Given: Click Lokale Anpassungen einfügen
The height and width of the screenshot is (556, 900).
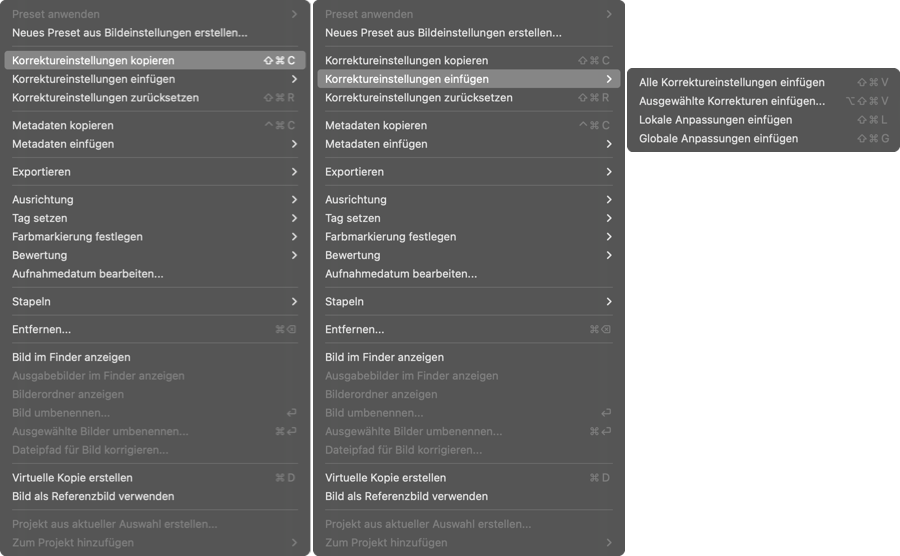Looking at the screenshot, I should tap(763, 120).
